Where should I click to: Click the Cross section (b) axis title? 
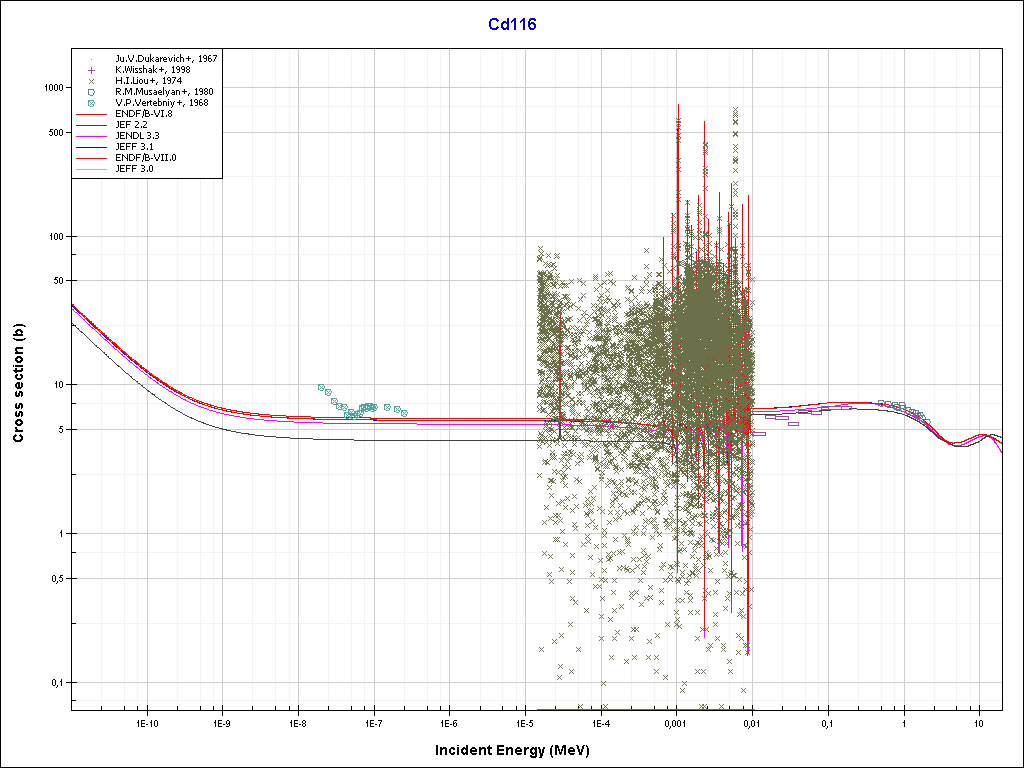18,384
